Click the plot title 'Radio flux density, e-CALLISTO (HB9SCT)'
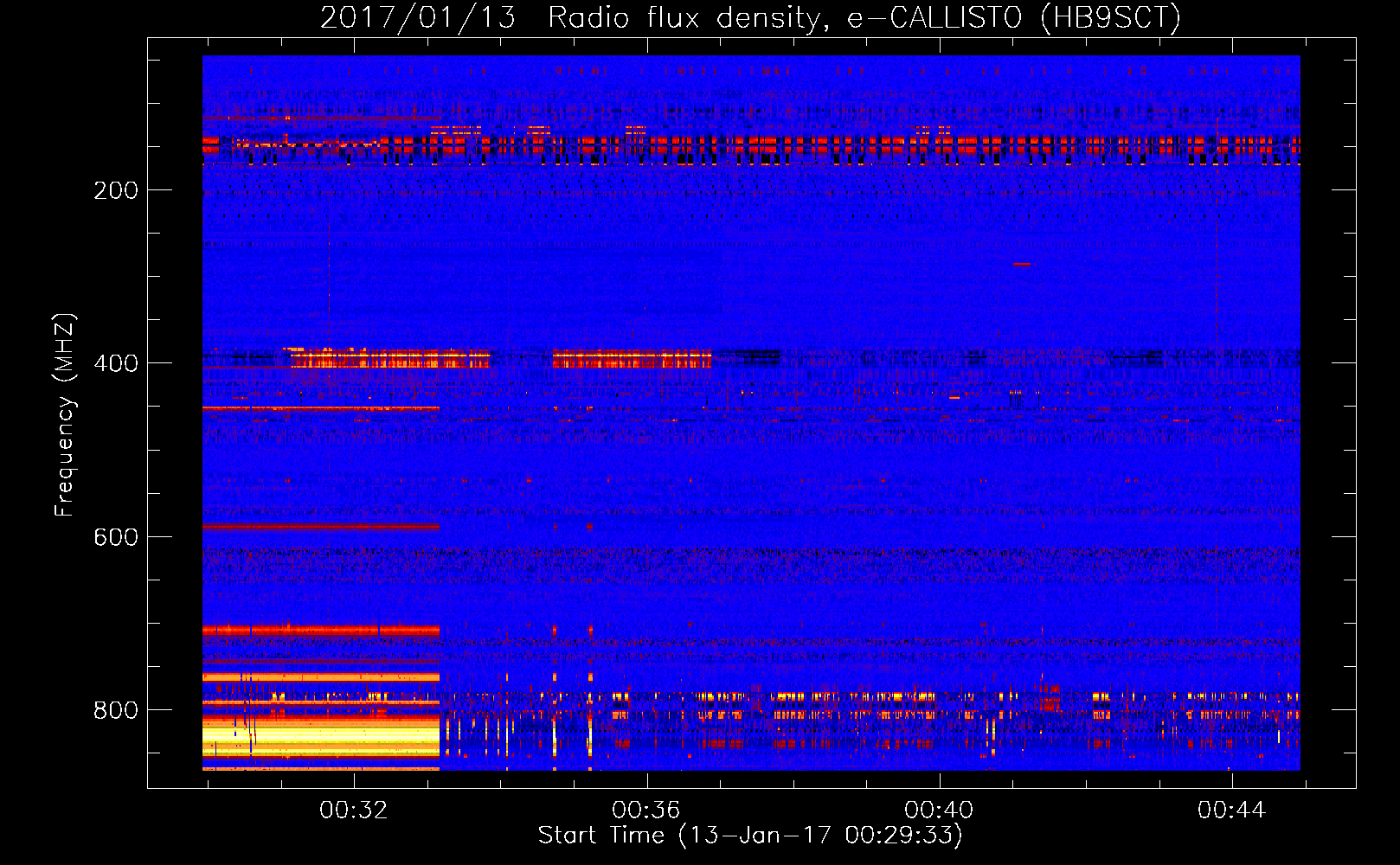This screenshot has height=865, width=1400. pyautogui.click(x=864, y=17)
